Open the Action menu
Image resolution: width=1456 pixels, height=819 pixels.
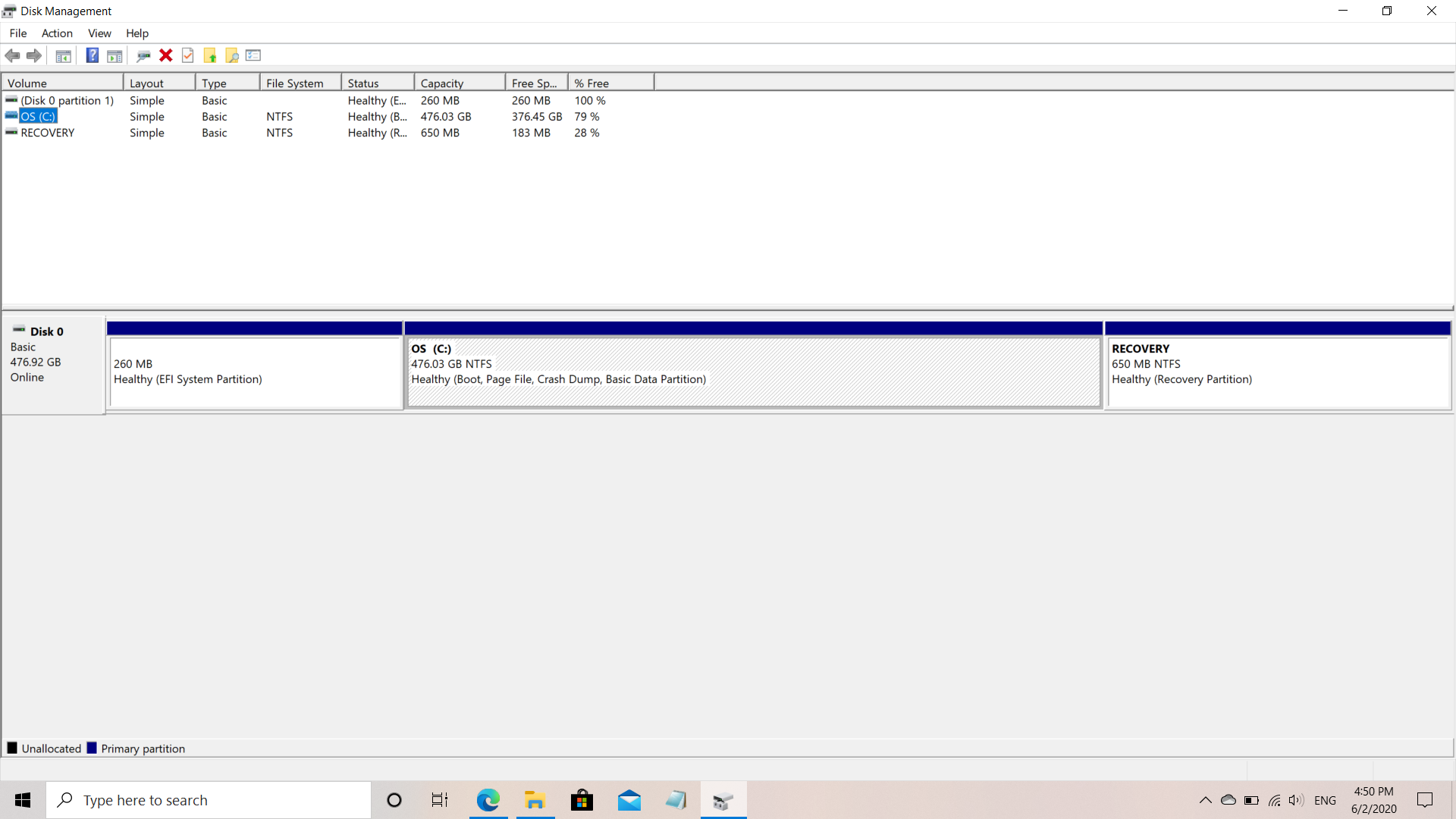coord(57,33)
